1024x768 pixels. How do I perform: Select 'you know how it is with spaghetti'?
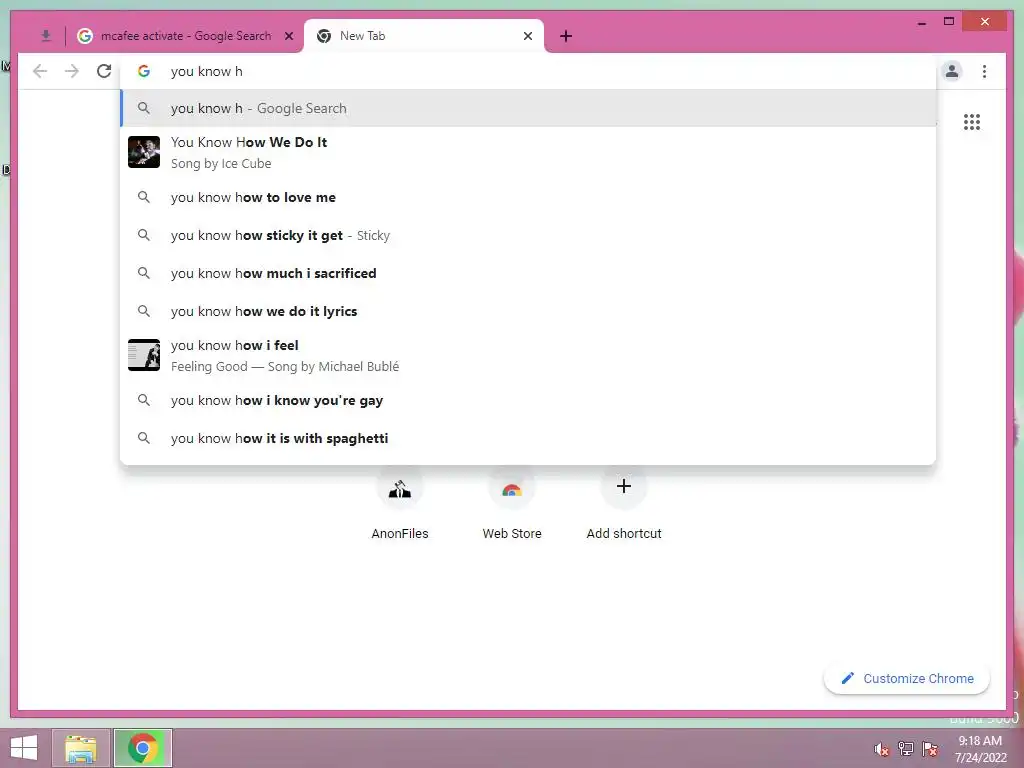click(x=528, y=438)
